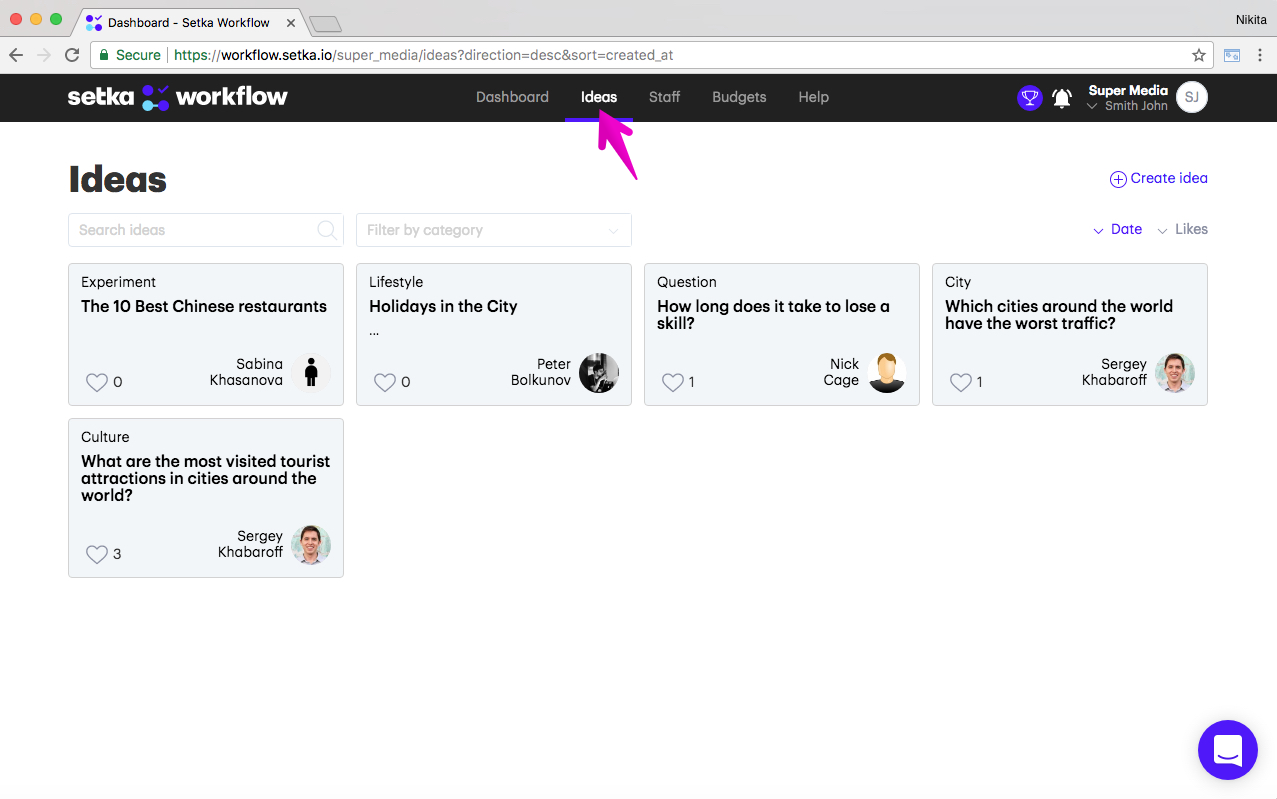Expand the Filter by category dropdown
This screenshot has height=799, width=1277.
pyautogui.click(x=494, y=230)
